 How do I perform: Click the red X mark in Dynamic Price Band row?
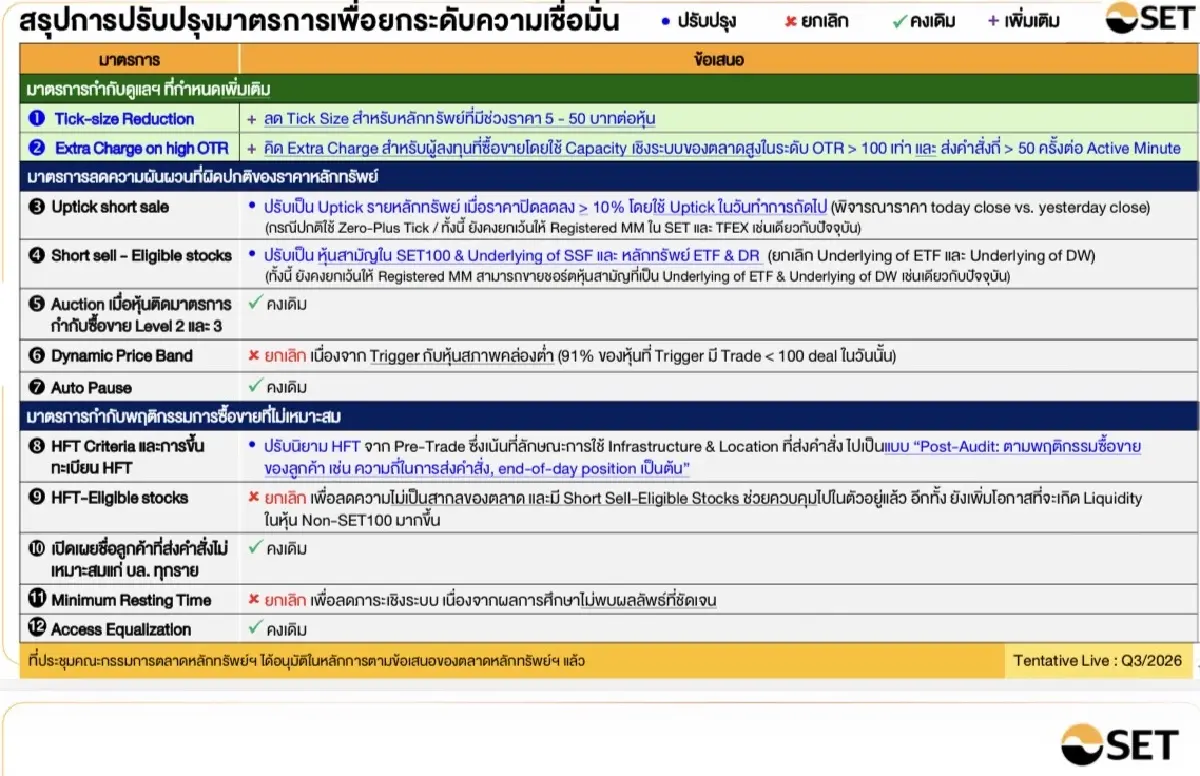pyautogui.click(x=254, y=356)
